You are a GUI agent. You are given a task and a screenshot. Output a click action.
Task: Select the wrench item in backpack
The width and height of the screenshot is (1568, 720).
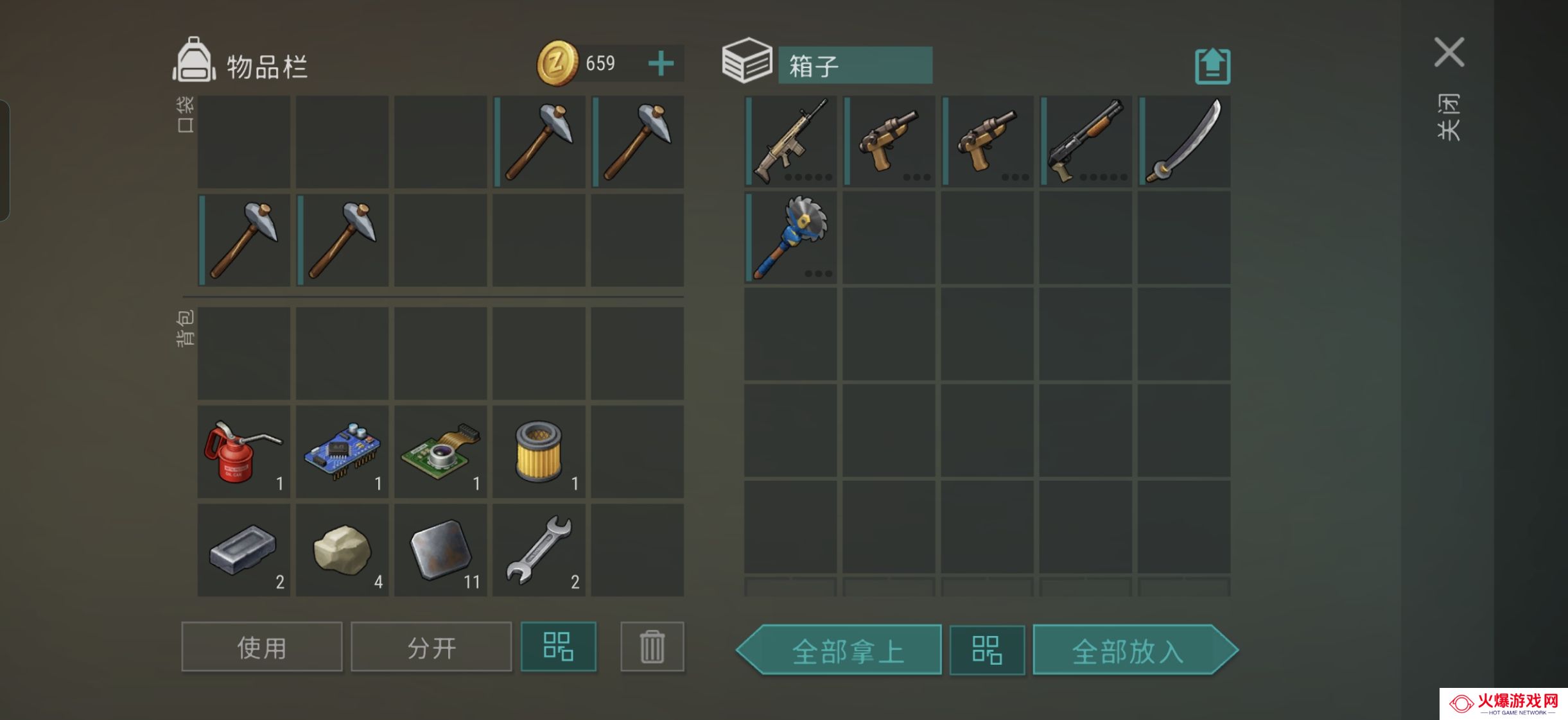tap(539, 550)
